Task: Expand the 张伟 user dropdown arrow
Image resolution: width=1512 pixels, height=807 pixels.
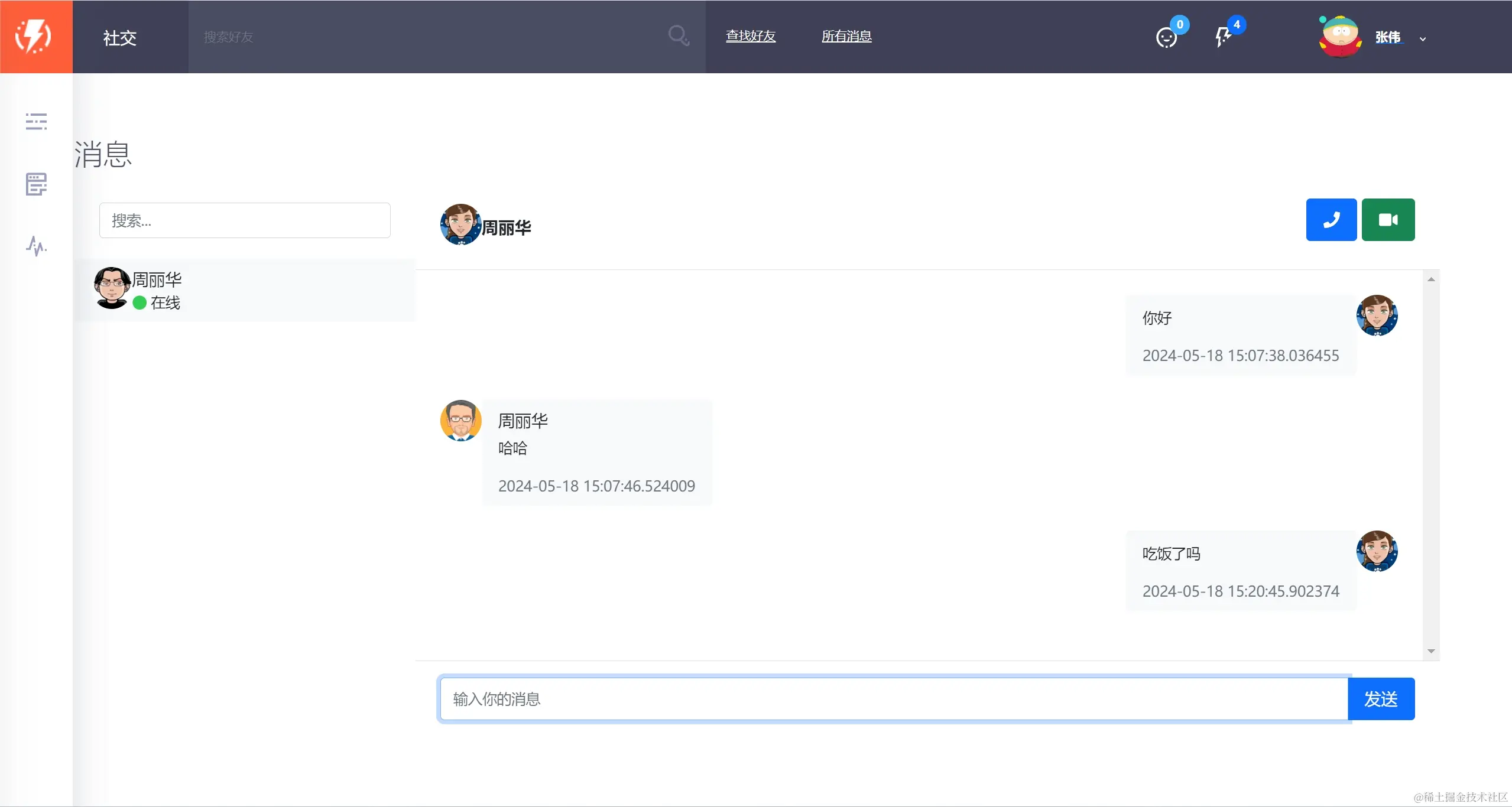Action: (x=1423, y=39)
